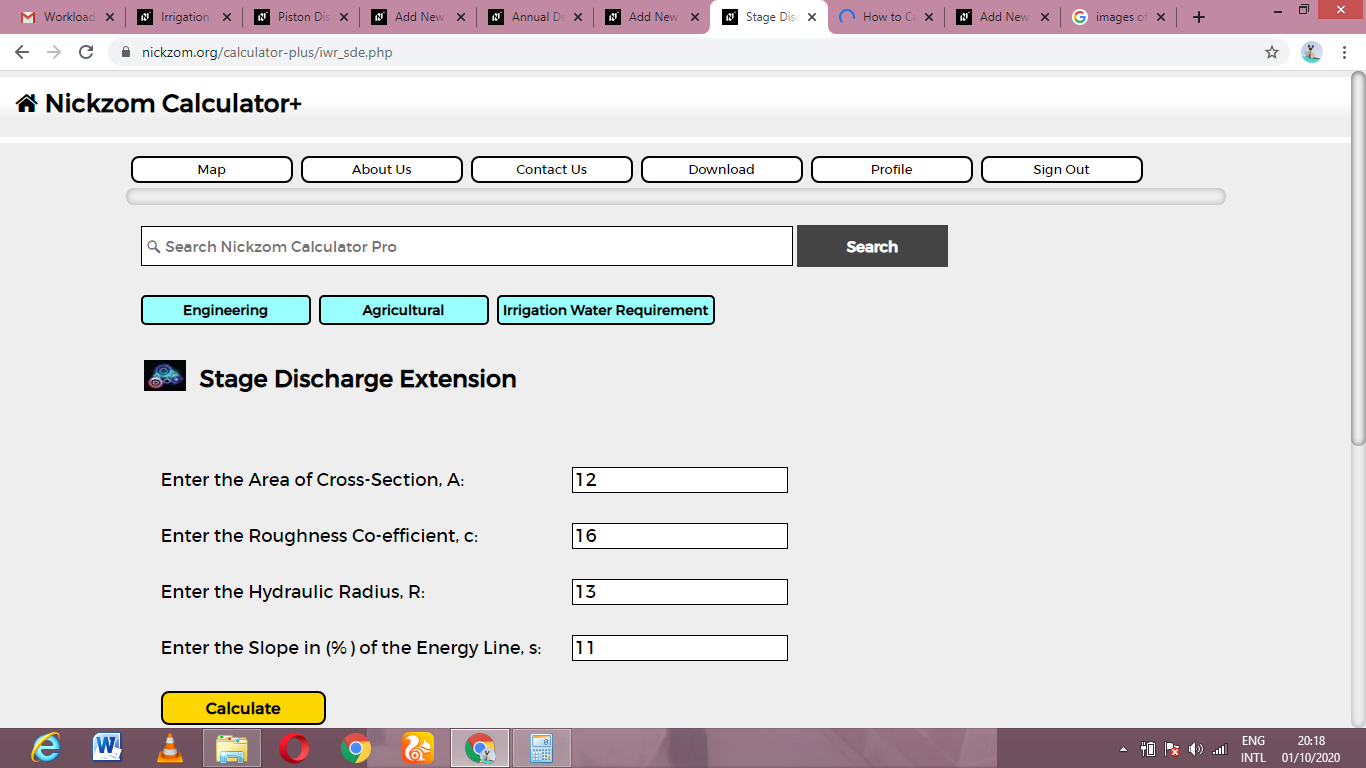Click the browser address bar URL

(x=267, y=52)
